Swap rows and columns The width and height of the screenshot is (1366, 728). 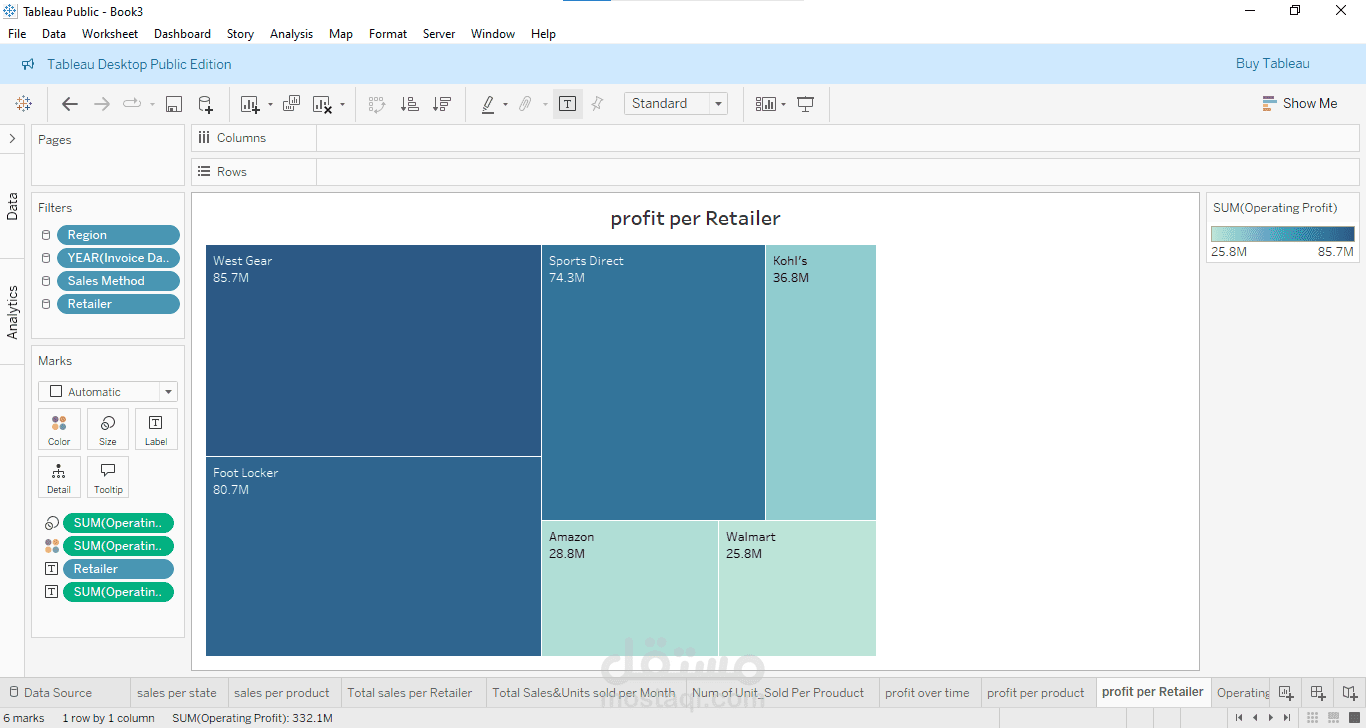pyautogui.click(x=377, y=104)
